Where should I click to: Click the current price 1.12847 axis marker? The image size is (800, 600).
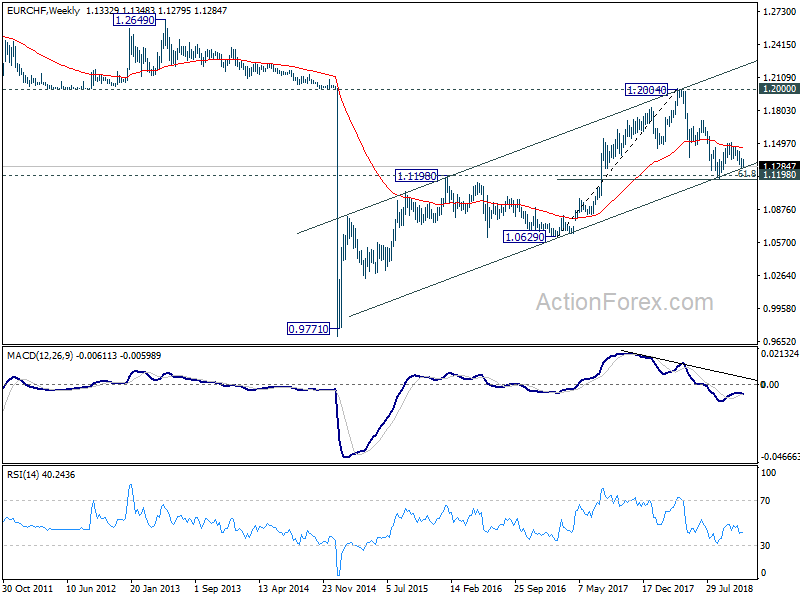[779, 166]
